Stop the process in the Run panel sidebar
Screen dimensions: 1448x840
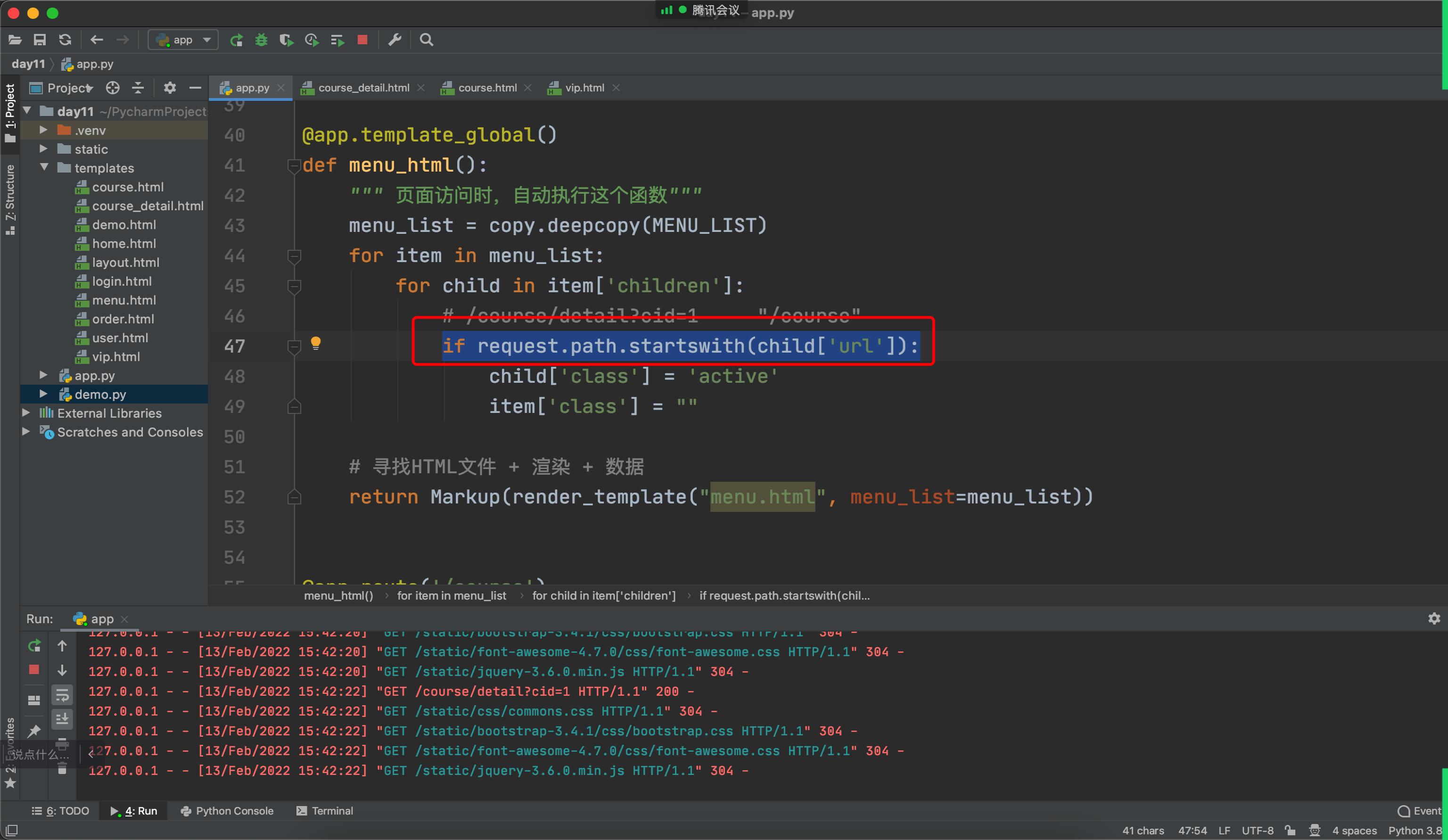pyautogui.click(x=34, y=670)
